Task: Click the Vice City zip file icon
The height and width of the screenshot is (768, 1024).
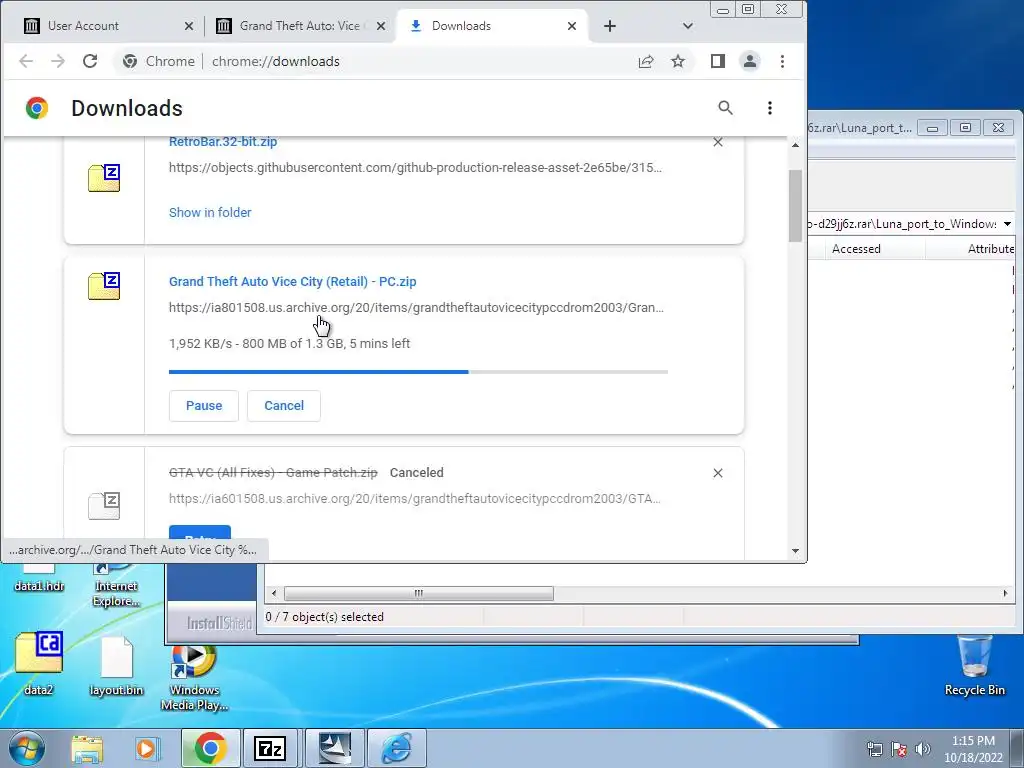Action: click(x=104, y=286)
